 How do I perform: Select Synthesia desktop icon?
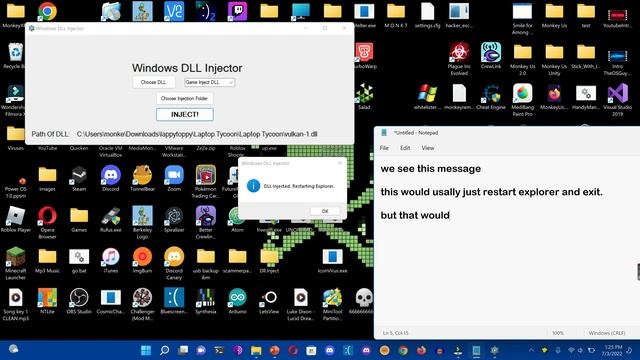206,301
